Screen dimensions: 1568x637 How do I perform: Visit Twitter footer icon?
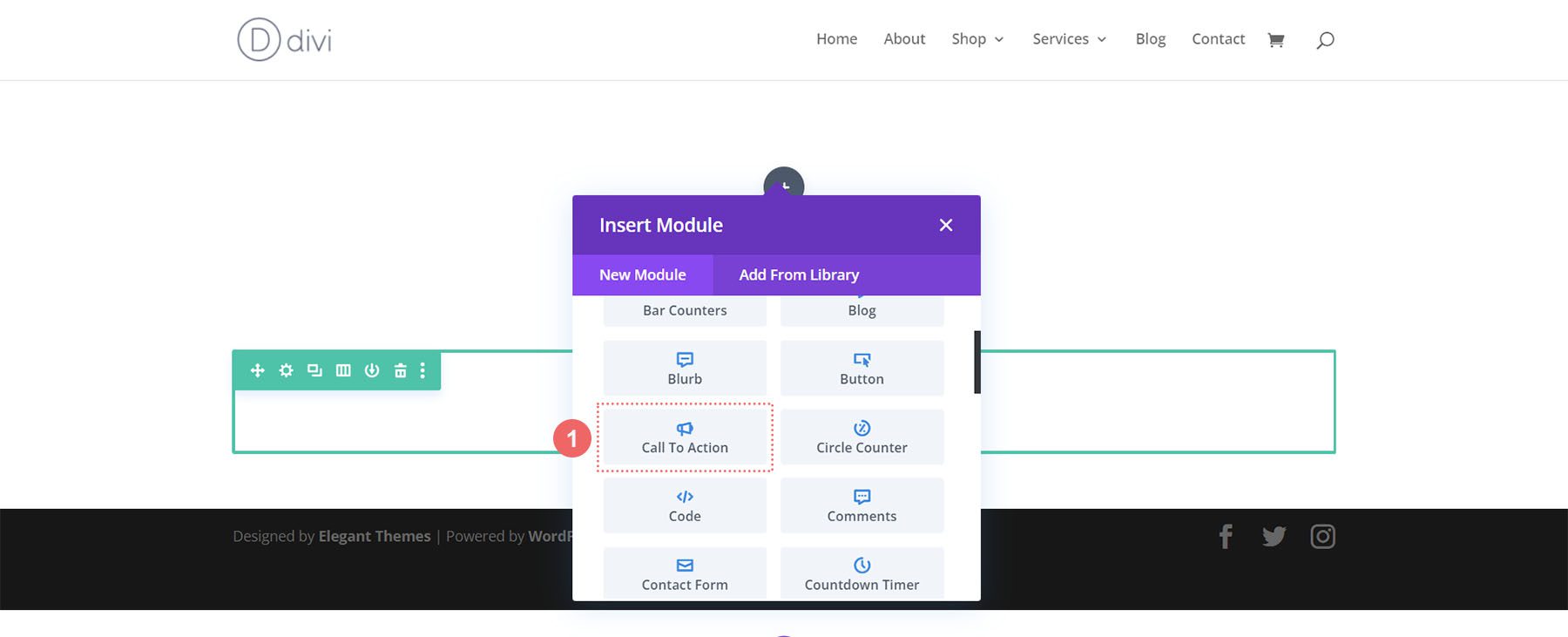click(x=1274, y=536)
